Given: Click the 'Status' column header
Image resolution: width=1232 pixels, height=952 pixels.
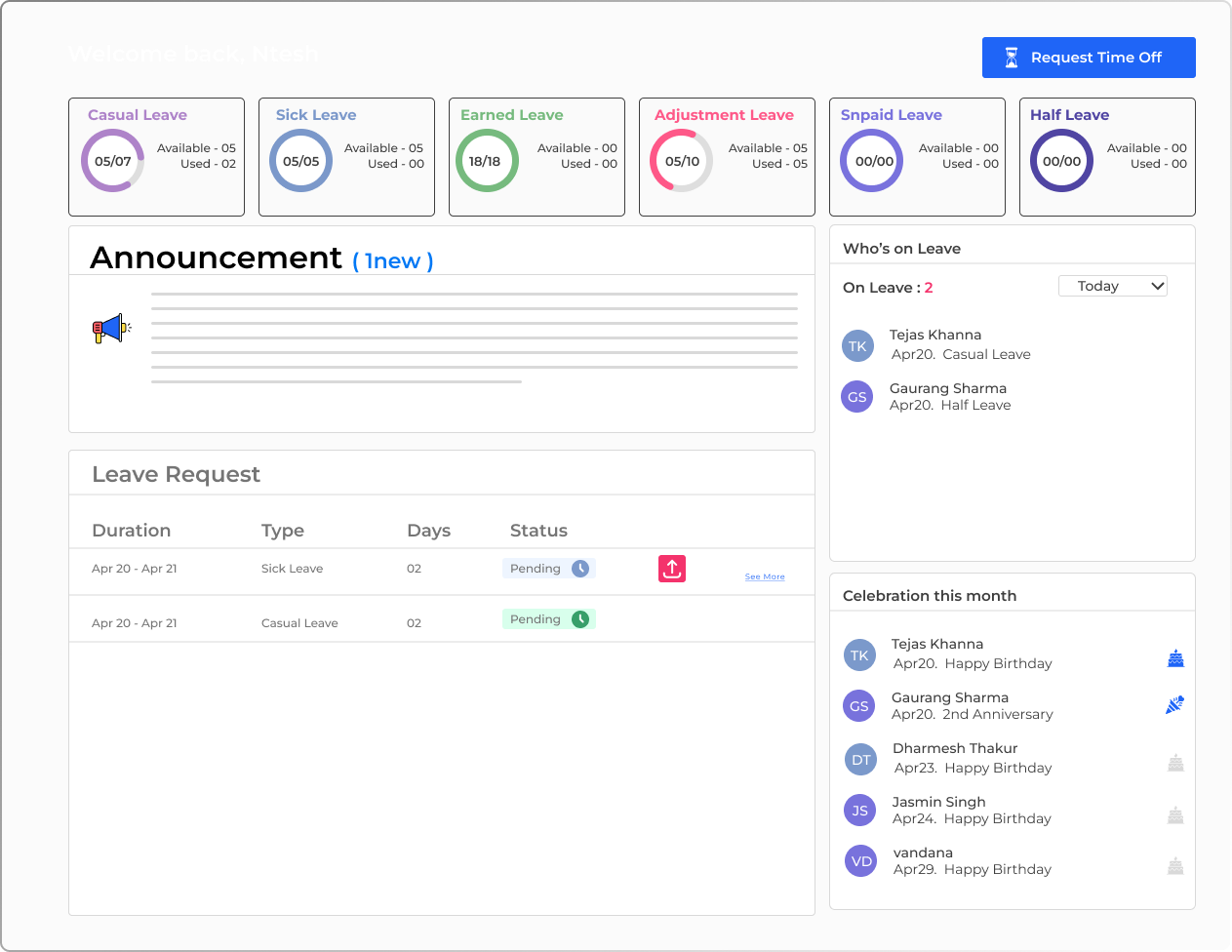Looking at the screenshot, I should (538, 531).
